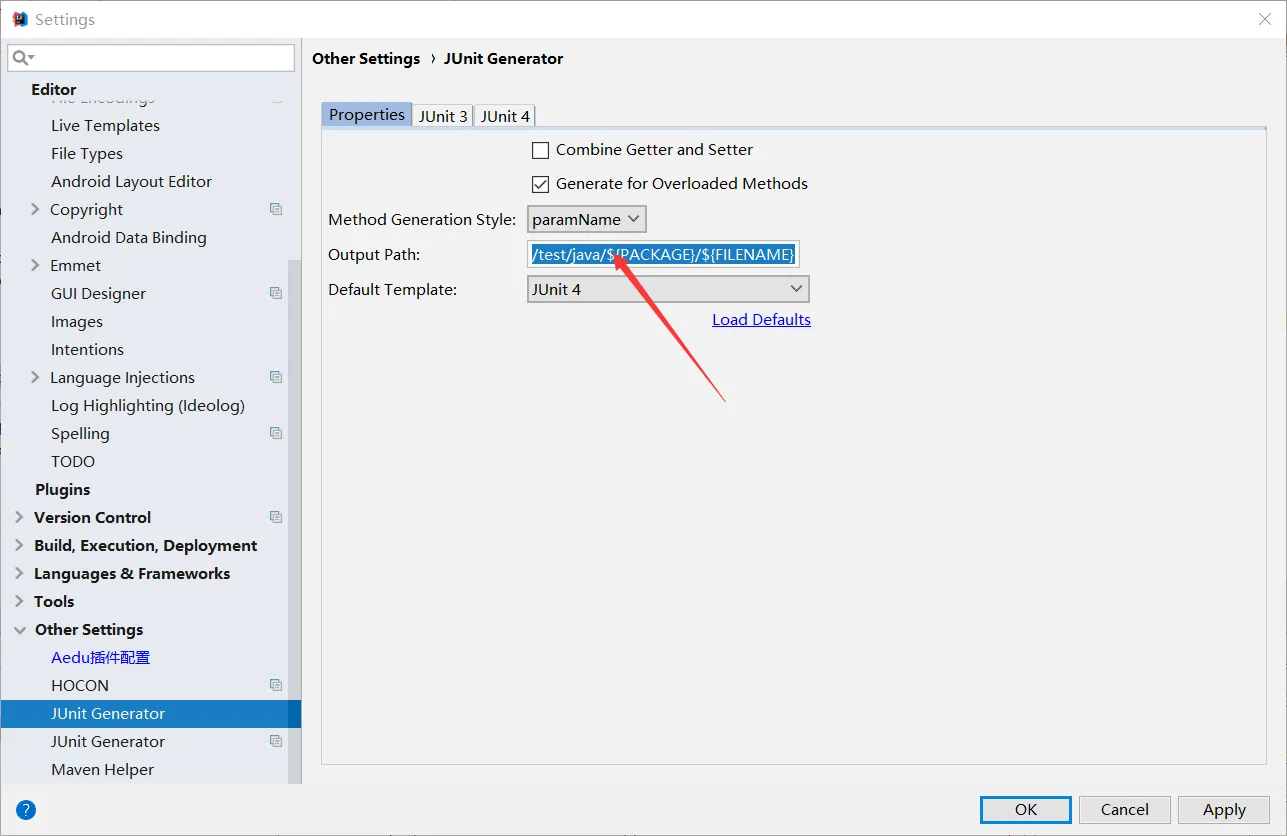1287x836 pixels.
Task: Click the settings tree vertical scrollbar
Action: click(294, 520)
